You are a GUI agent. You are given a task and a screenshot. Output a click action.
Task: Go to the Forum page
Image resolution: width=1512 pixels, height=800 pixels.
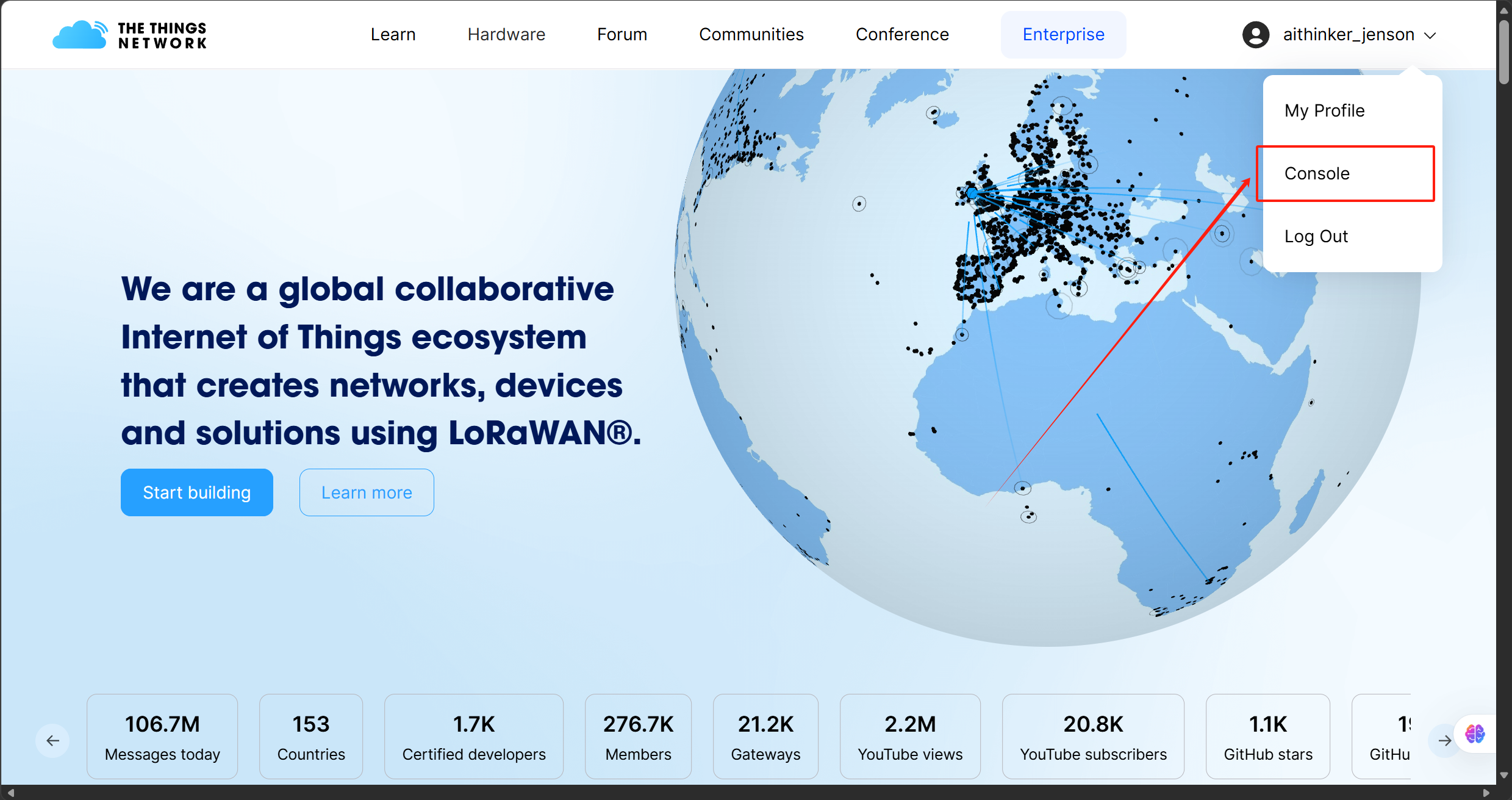622,35
